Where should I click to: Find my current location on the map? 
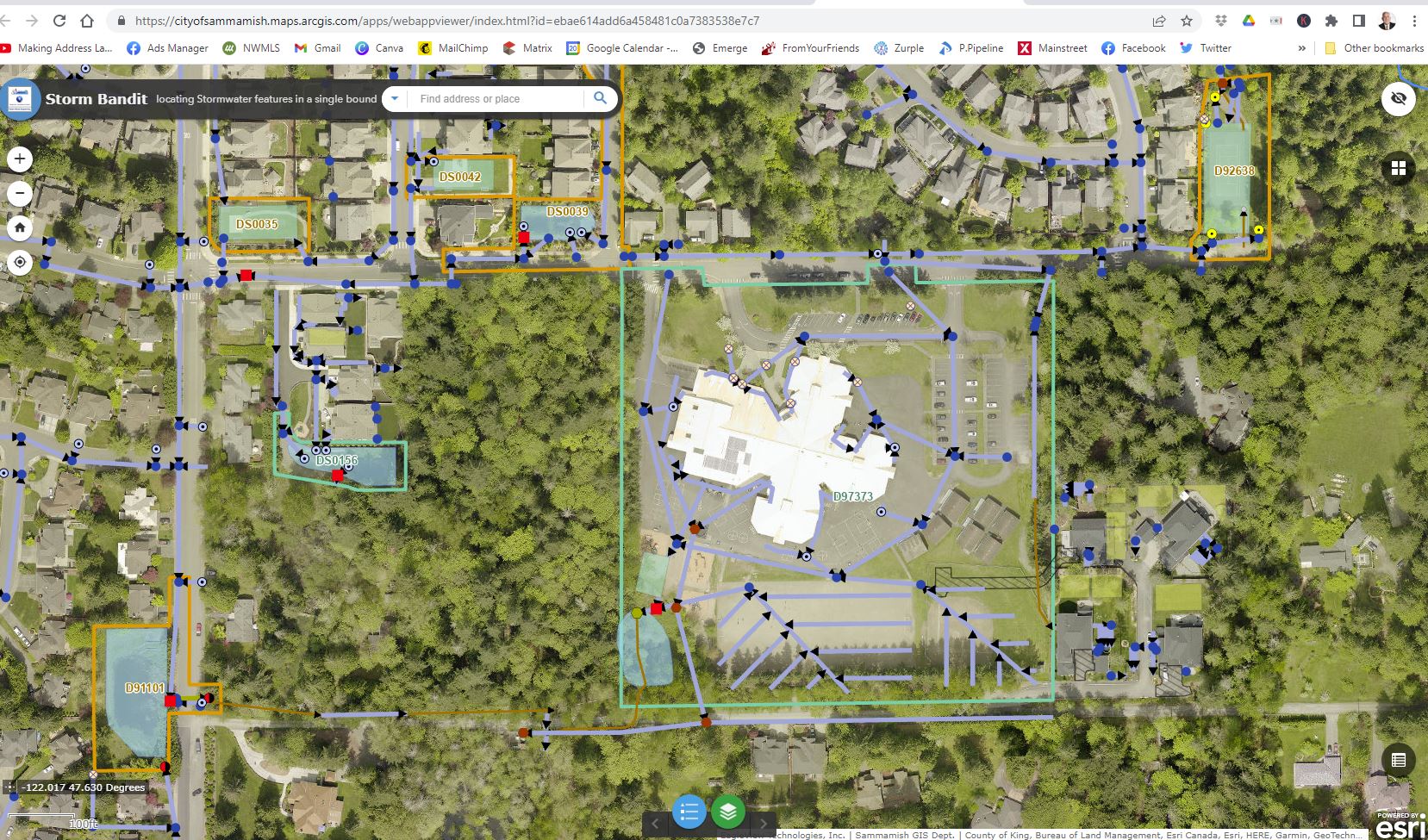19,261
